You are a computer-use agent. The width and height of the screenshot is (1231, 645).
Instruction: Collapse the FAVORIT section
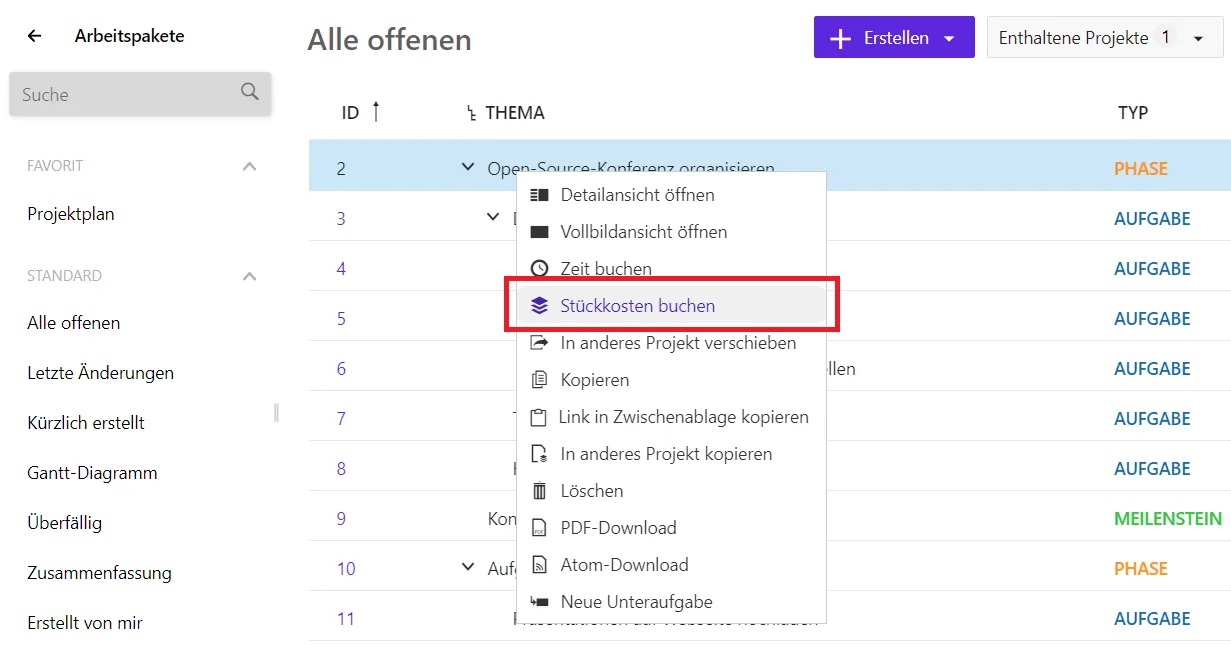[x=248, y=166]
